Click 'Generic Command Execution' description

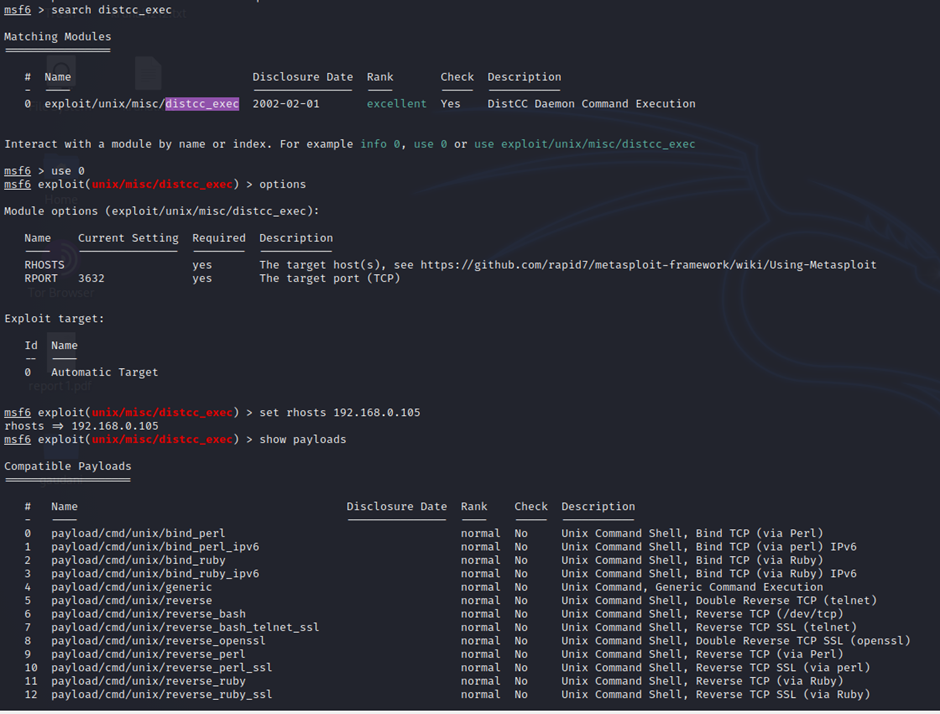point(739,587)
